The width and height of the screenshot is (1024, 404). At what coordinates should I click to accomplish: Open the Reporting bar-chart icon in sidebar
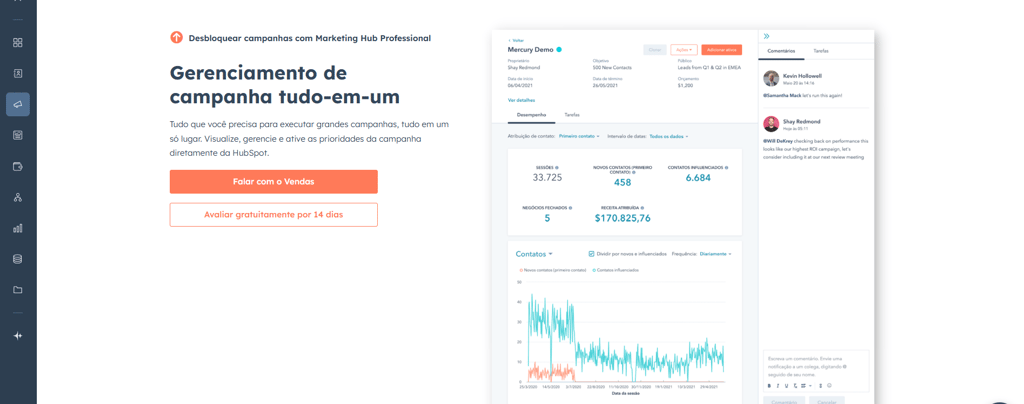tap(18, 228)
